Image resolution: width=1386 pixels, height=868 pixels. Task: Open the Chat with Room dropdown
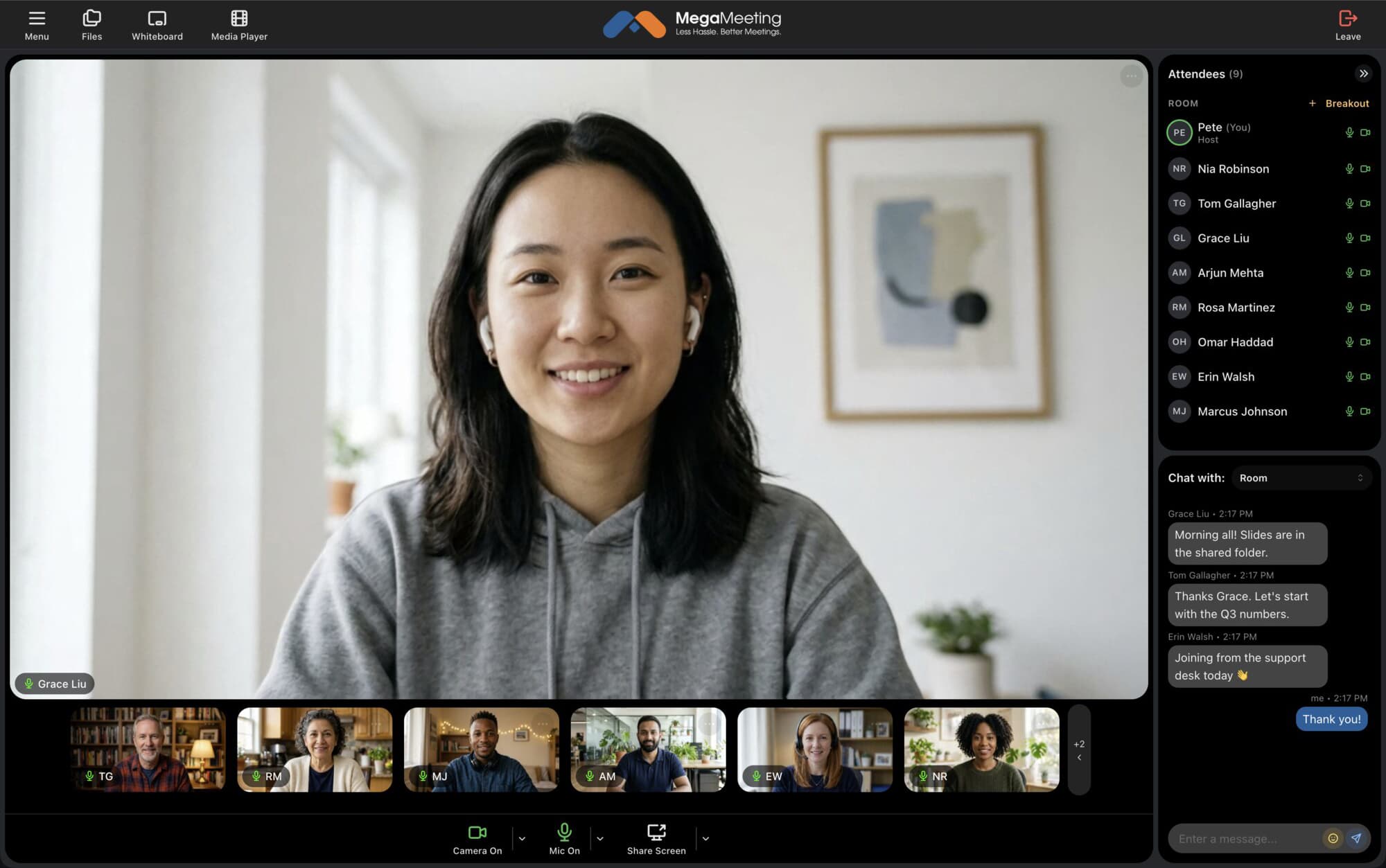1301,478
